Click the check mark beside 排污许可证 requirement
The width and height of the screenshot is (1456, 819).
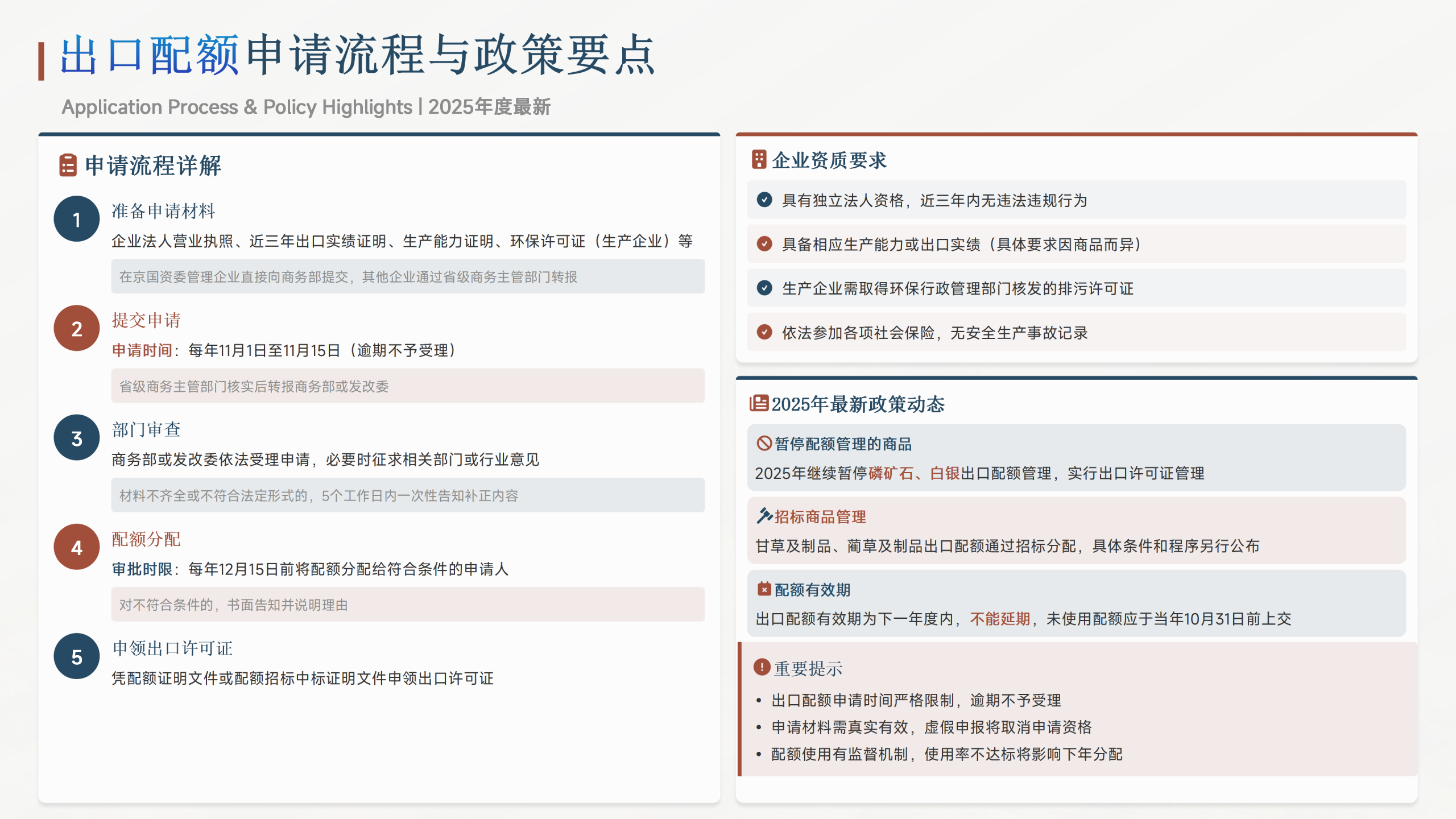[x=764, y=288]
